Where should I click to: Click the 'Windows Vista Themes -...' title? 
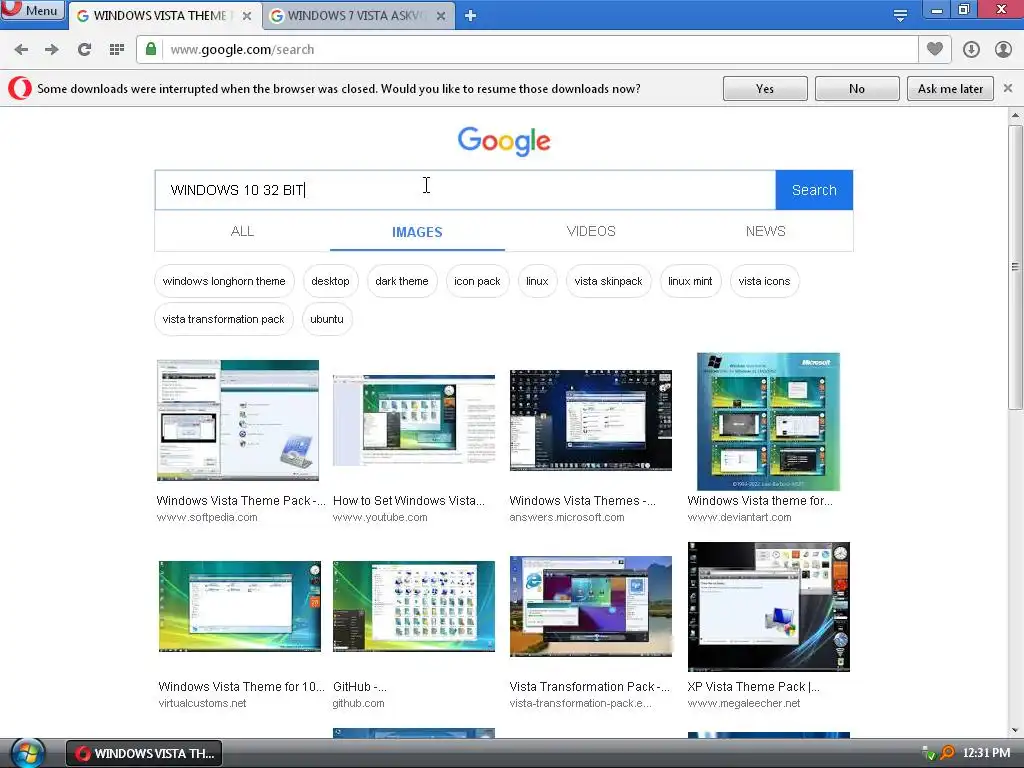(583, 501)
